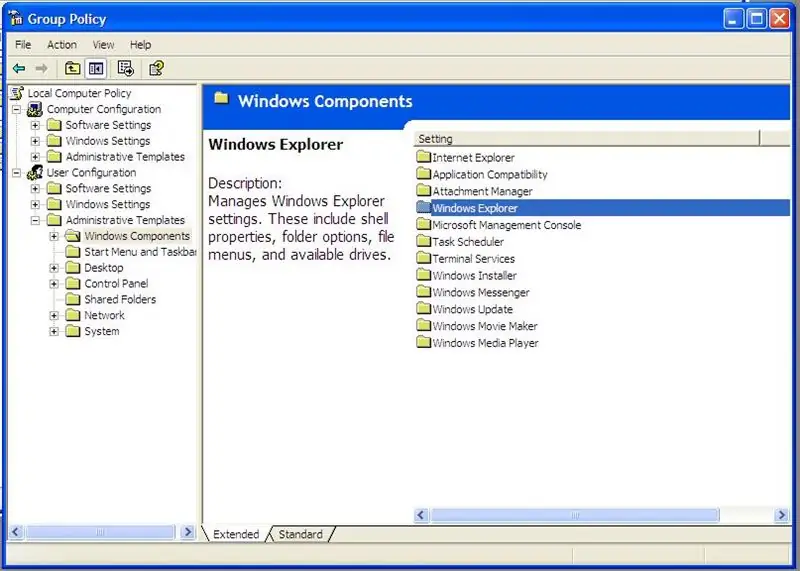Image resolution: width=800 pixels, height=571 pixels.
Task: Minimize the Group Policy window
Action: [x=733, y=19]
